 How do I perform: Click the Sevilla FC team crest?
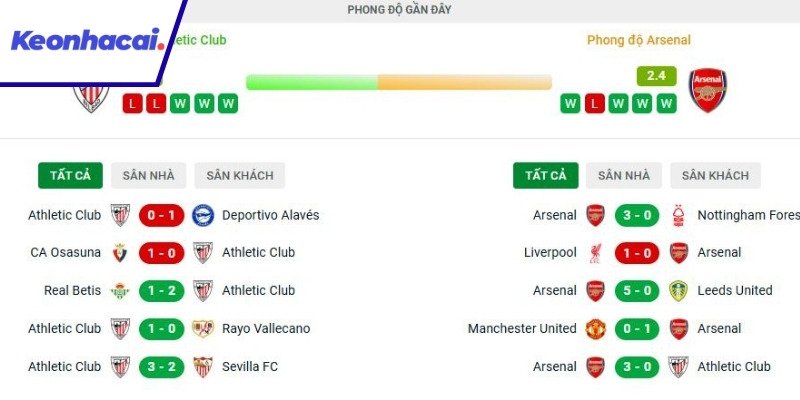[203, 367]
